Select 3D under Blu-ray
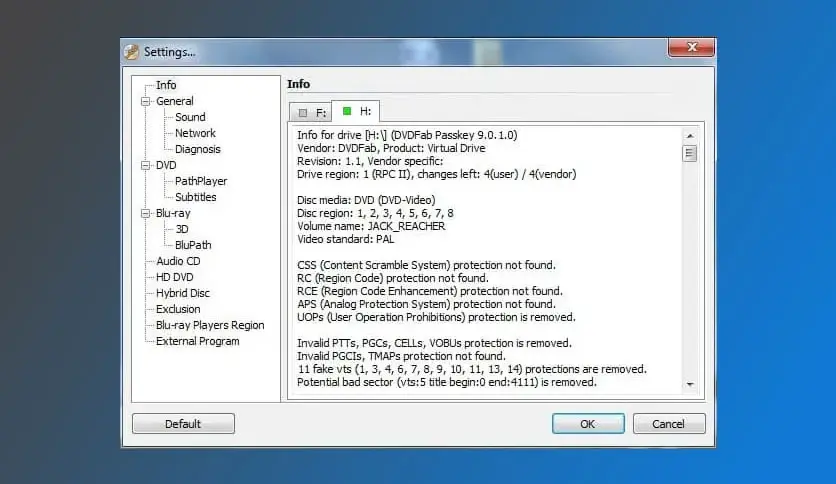 click(x=182, y=229)
